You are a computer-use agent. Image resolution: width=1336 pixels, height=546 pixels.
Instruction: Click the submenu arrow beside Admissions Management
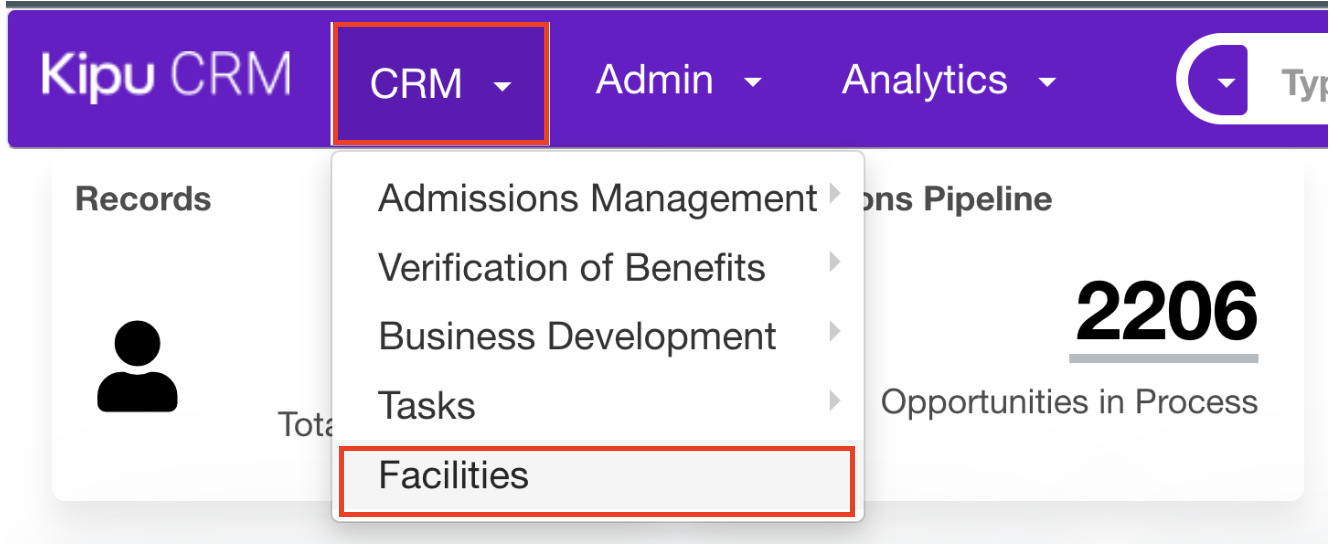point(835,194)
